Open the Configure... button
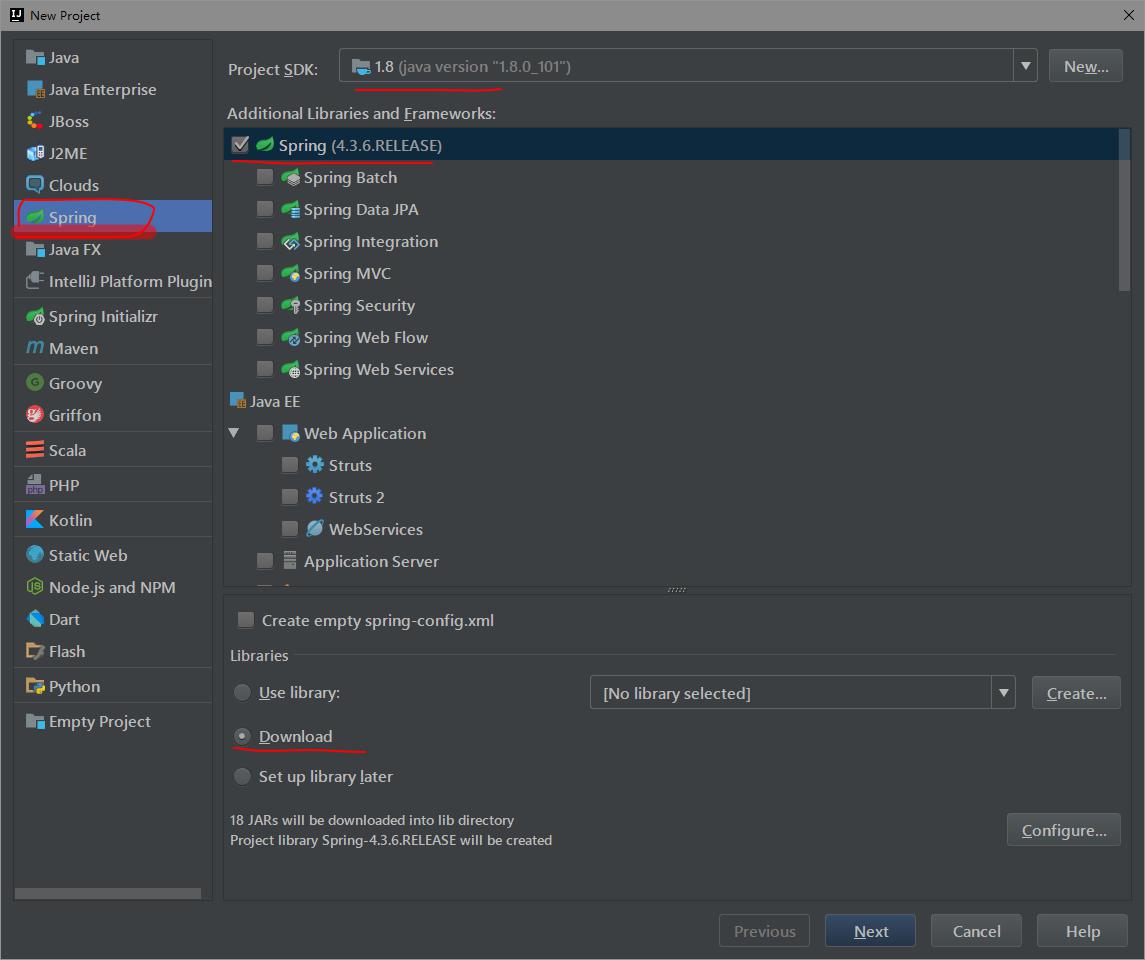This screenshot has height=960, width=1145. (x=1063, y=829)
